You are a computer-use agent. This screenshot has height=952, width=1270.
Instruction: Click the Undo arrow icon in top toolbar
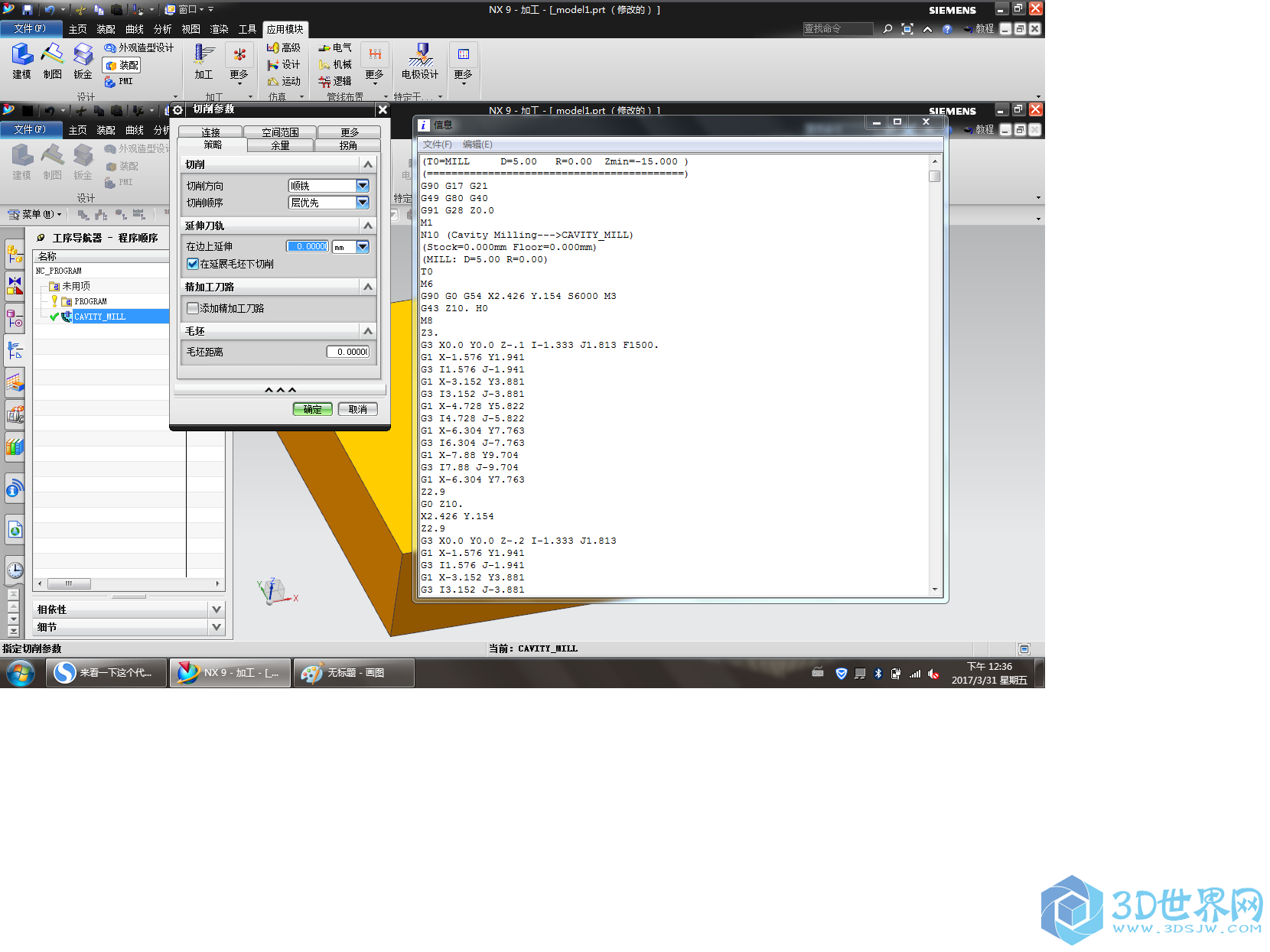pos(50,9)
